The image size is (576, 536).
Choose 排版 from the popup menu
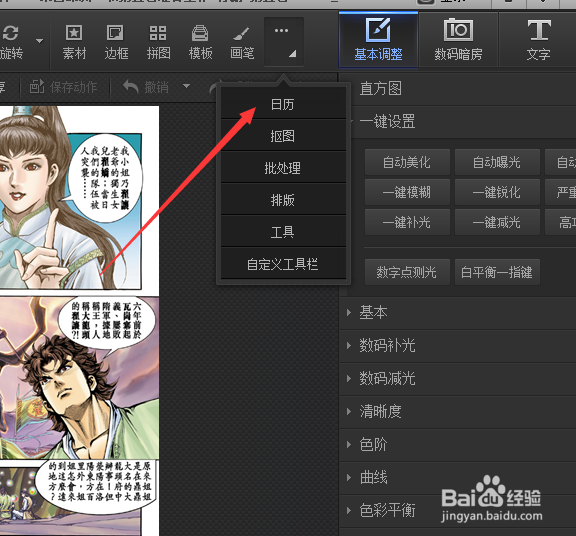(x=283, y=200)
